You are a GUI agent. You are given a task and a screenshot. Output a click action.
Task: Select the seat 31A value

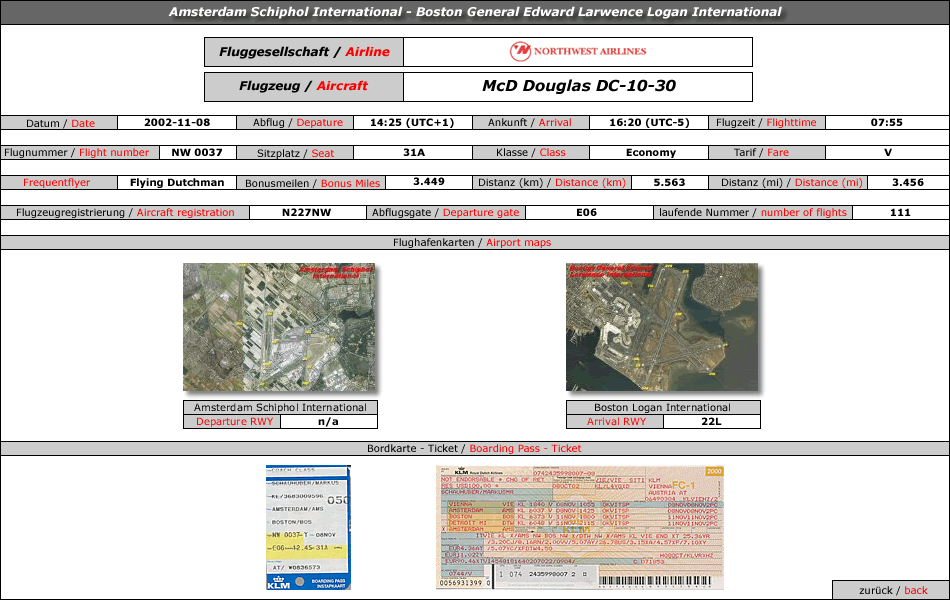(413, 153)
